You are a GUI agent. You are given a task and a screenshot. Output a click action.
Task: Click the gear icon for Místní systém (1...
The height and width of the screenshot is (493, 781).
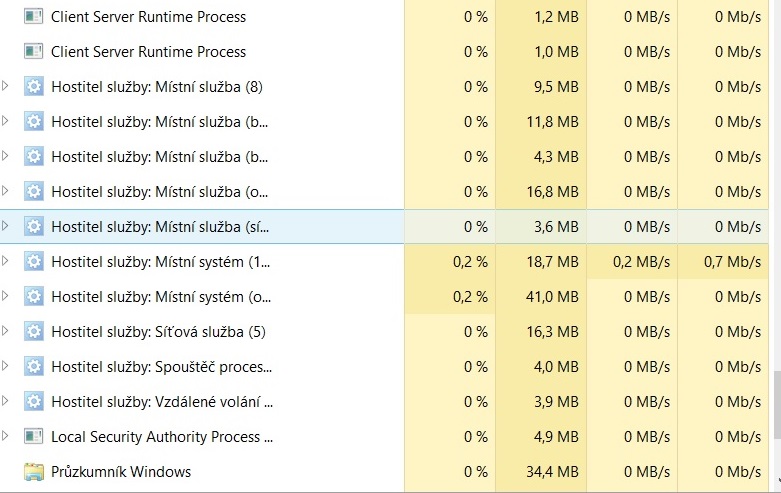[34, 262]
